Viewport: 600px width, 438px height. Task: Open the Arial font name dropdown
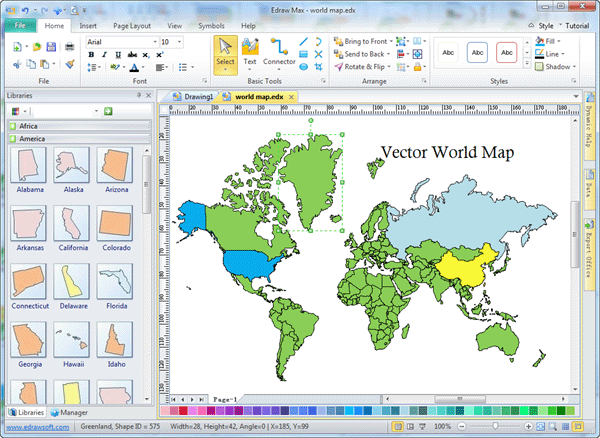(153, 42)
